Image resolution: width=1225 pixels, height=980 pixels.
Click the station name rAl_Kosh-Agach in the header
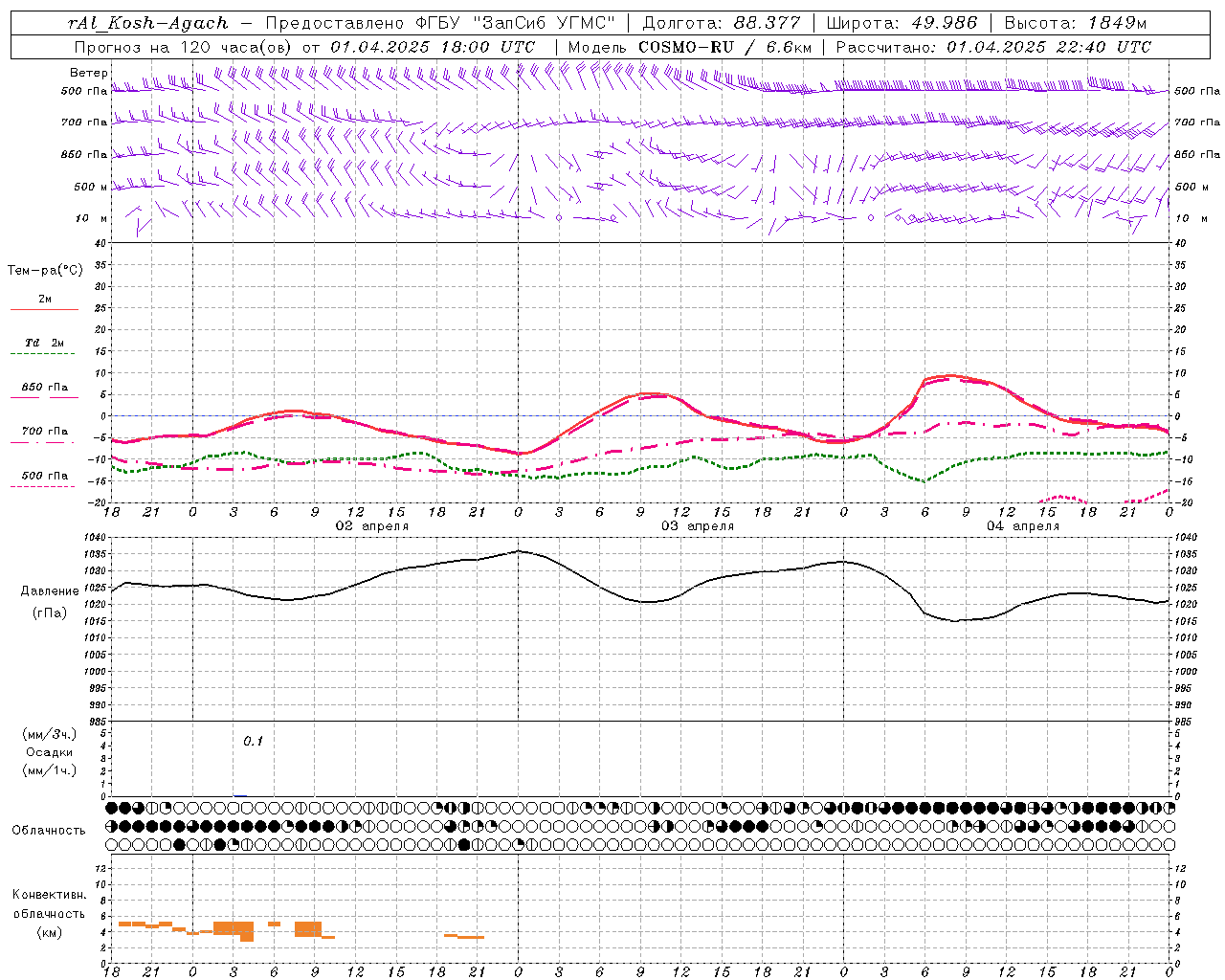pyautogui.click(x=148, y=23)
